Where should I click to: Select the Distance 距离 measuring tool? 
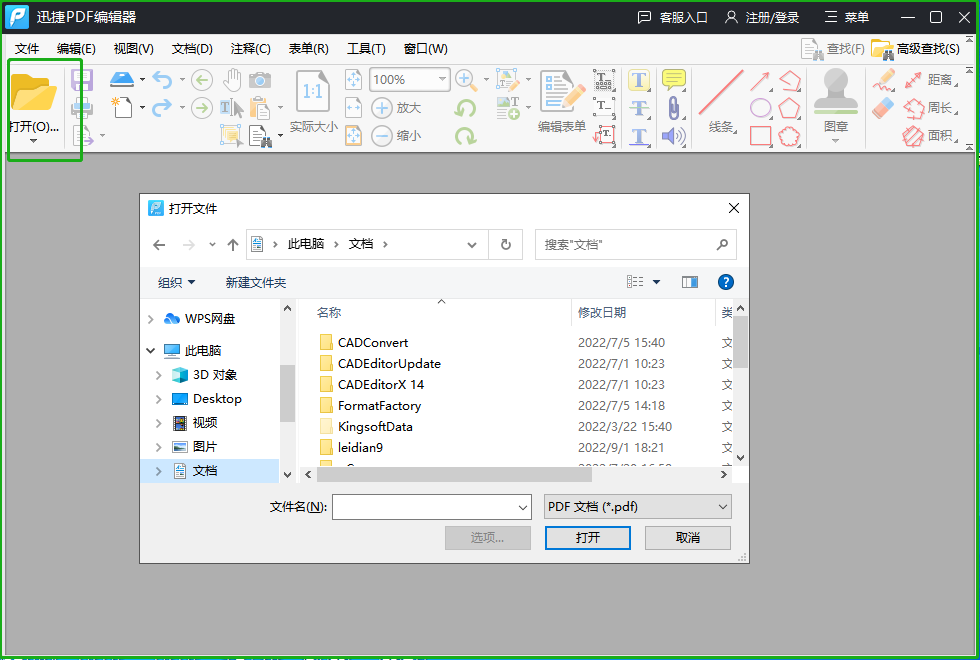coord(929,80)
